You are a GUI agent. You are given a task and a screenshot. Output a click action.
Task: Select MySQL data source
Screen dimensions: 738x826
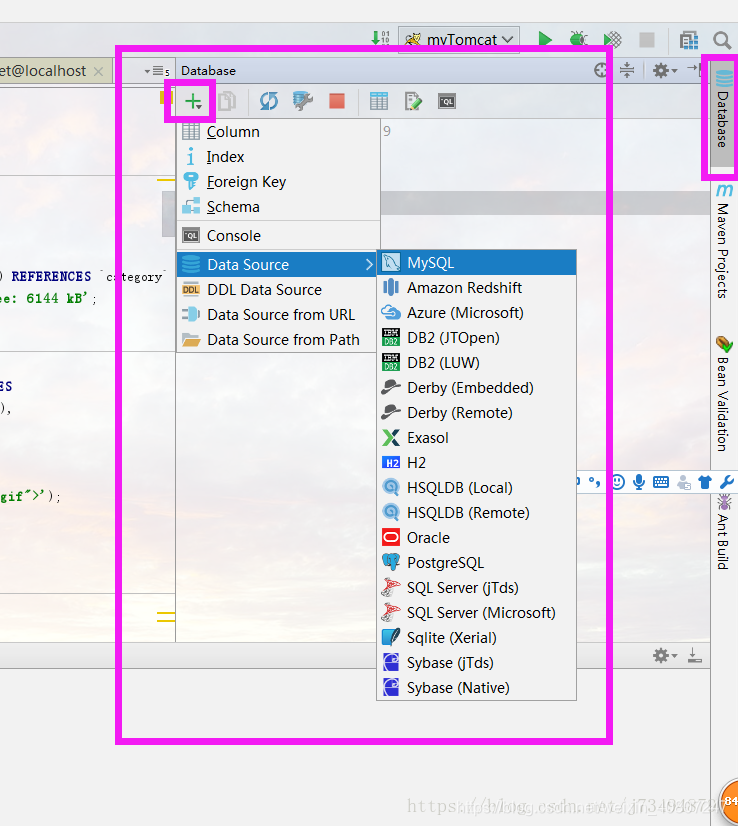(x=477, y=262)
